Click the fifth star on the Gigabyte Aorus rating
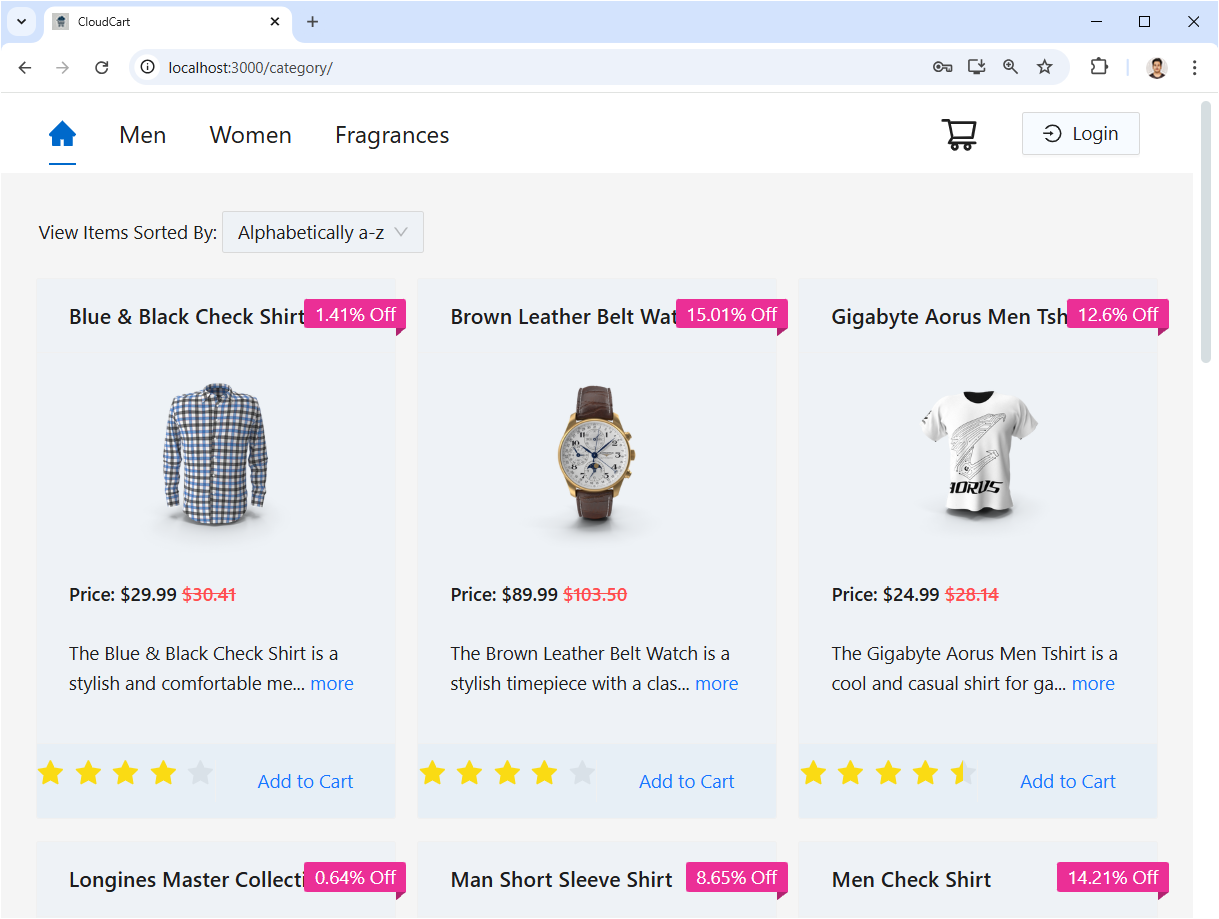 [x=961, y=772]
